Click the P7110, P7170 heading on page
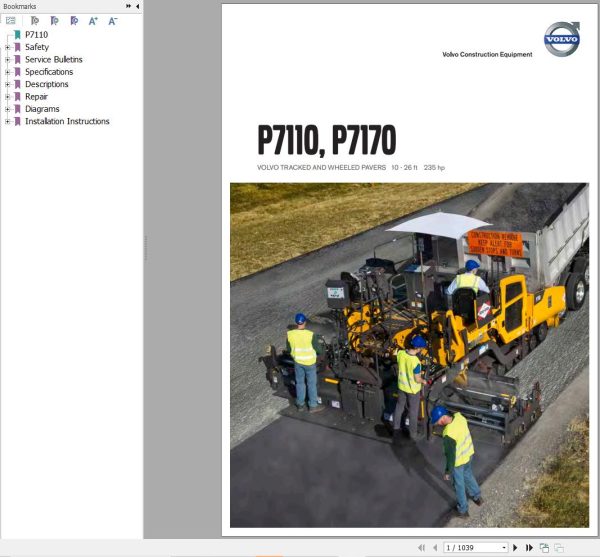Image resolution: width=600 pixels, height=557 pixels. 327,140
